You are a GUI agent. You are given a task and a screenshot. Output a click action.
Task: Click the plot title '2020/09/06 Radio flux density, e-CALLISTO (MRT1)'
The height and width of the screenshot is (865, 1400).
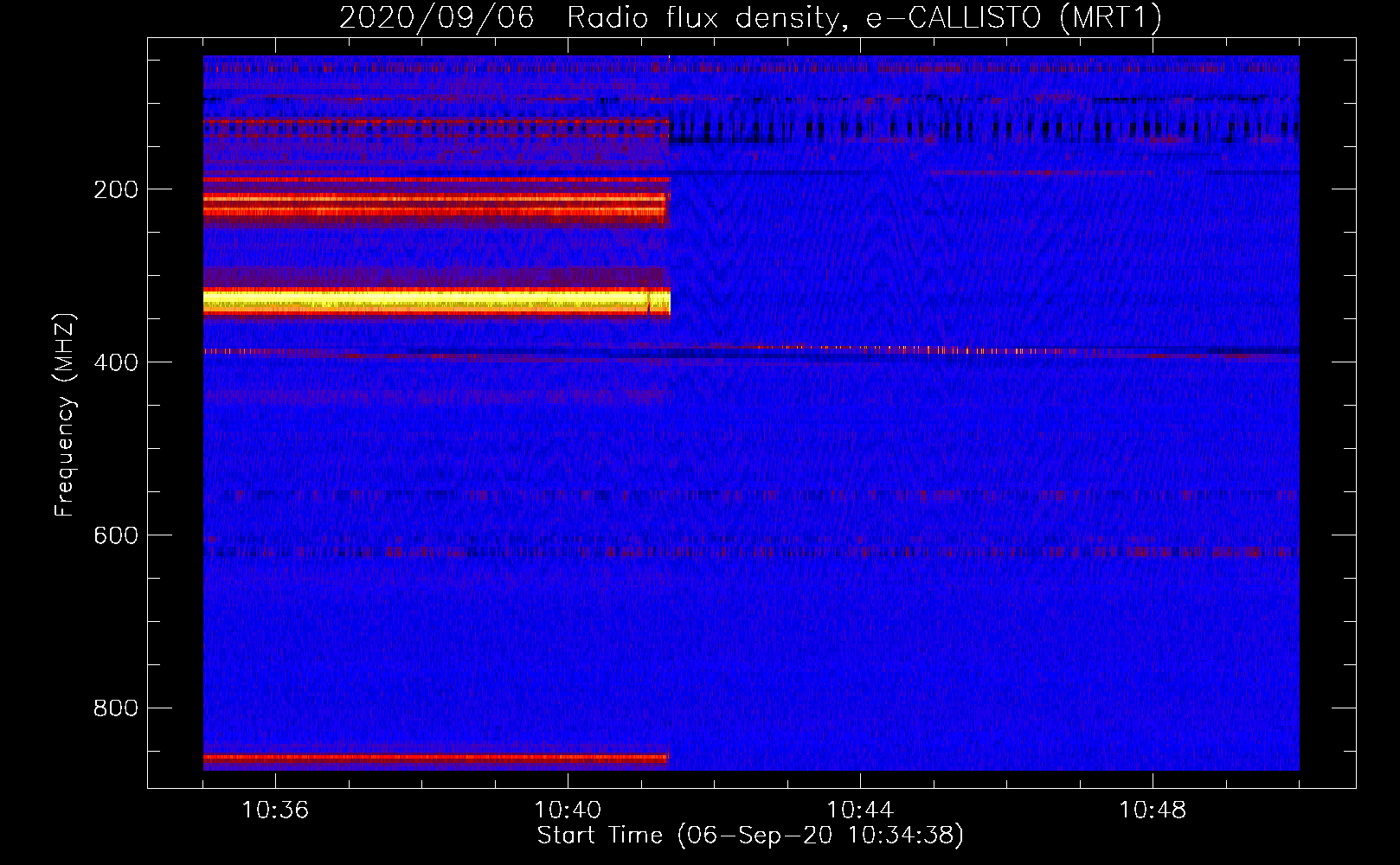(750, 17)
